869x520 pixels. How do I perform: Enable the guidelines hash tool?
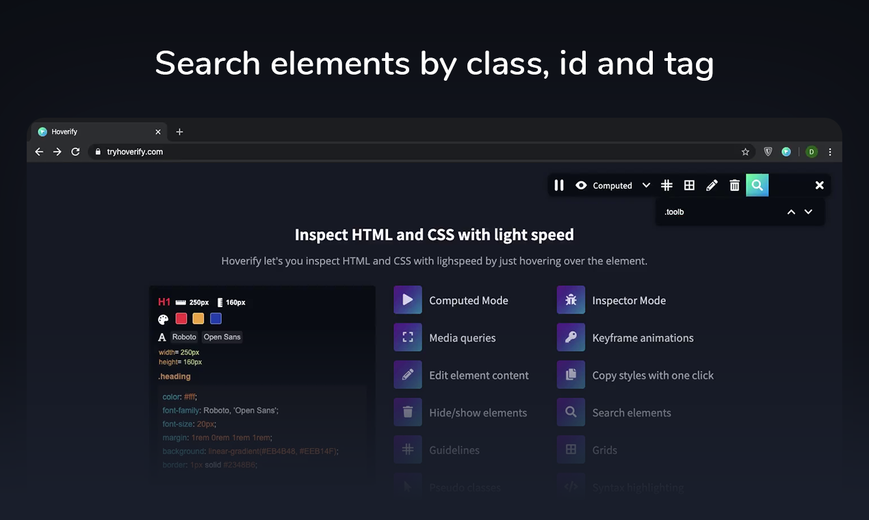click(x=667, y=185)
